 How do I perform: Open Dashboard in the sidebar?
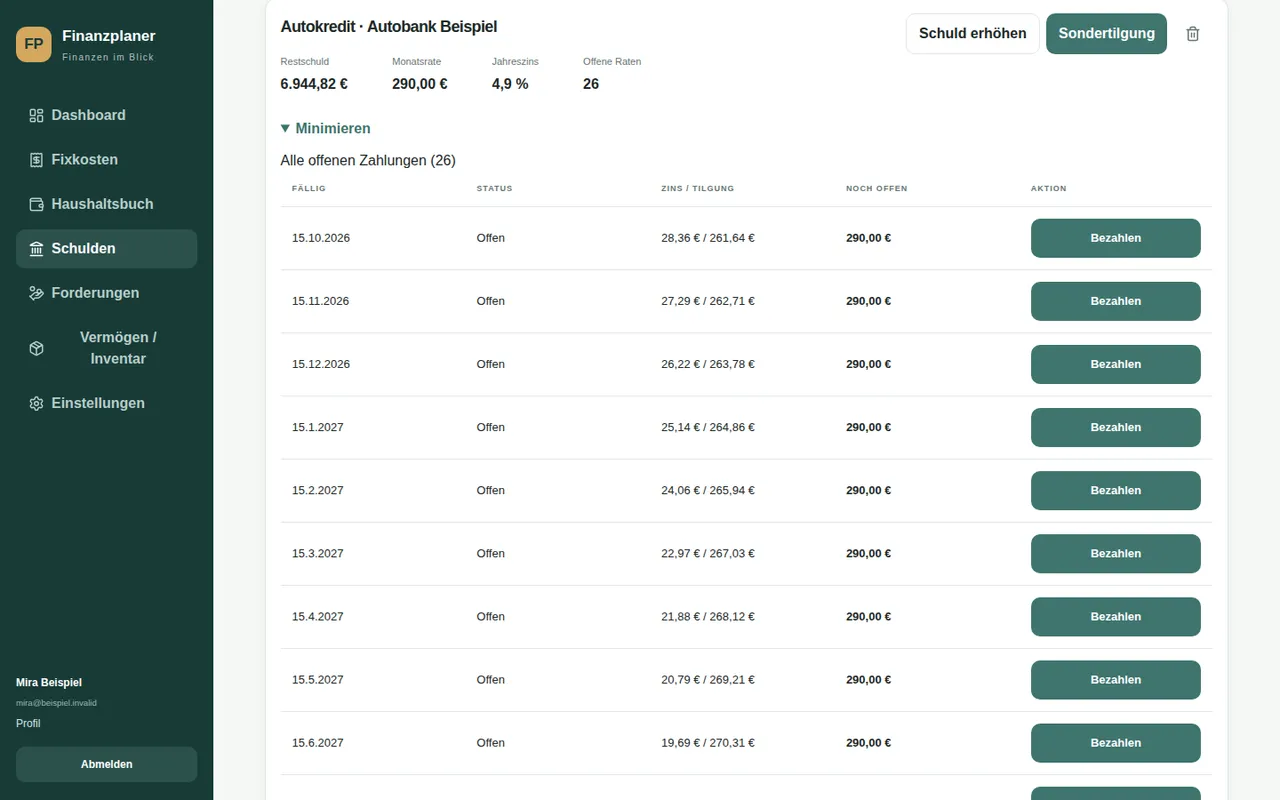106,115
